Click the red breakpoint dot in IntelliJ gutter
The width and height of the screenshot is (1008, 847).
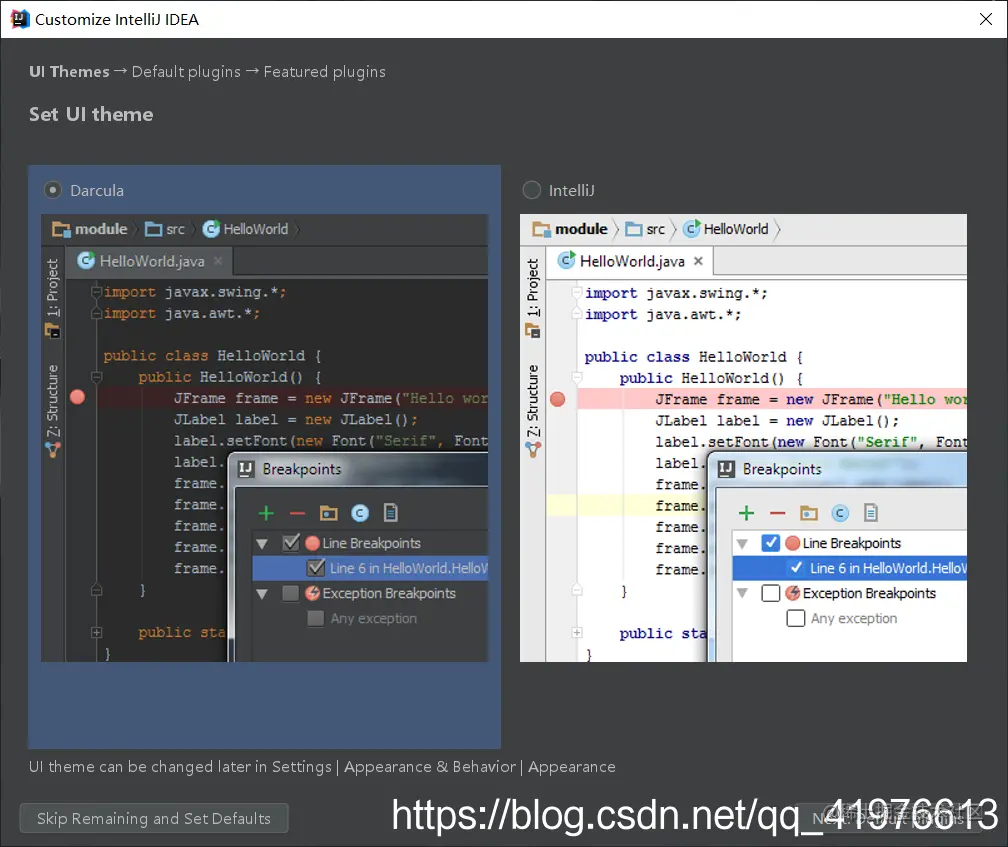pos(558,399)
